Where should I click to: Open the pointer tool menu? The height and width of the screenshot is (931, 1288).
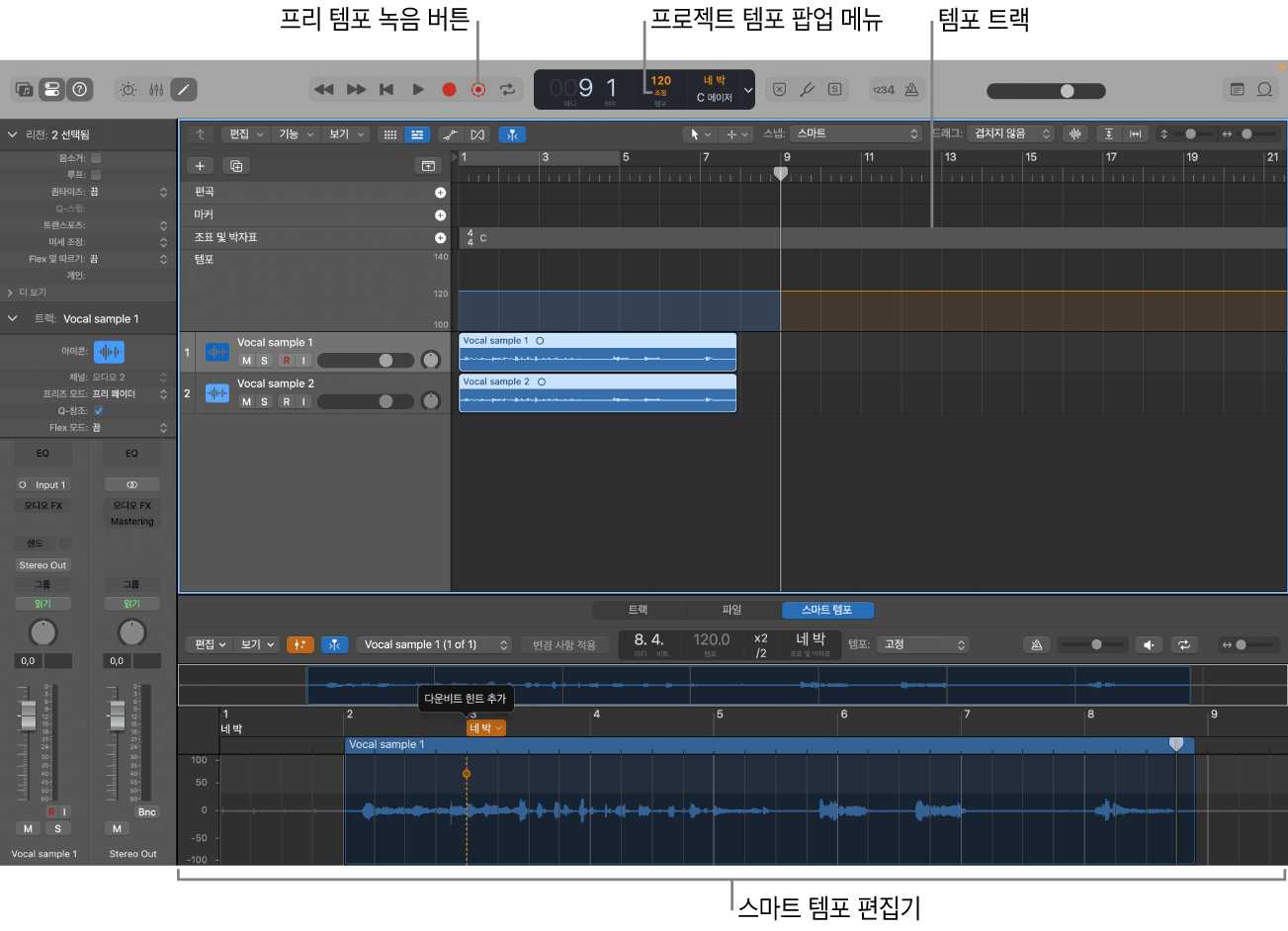tap(699, 134)
